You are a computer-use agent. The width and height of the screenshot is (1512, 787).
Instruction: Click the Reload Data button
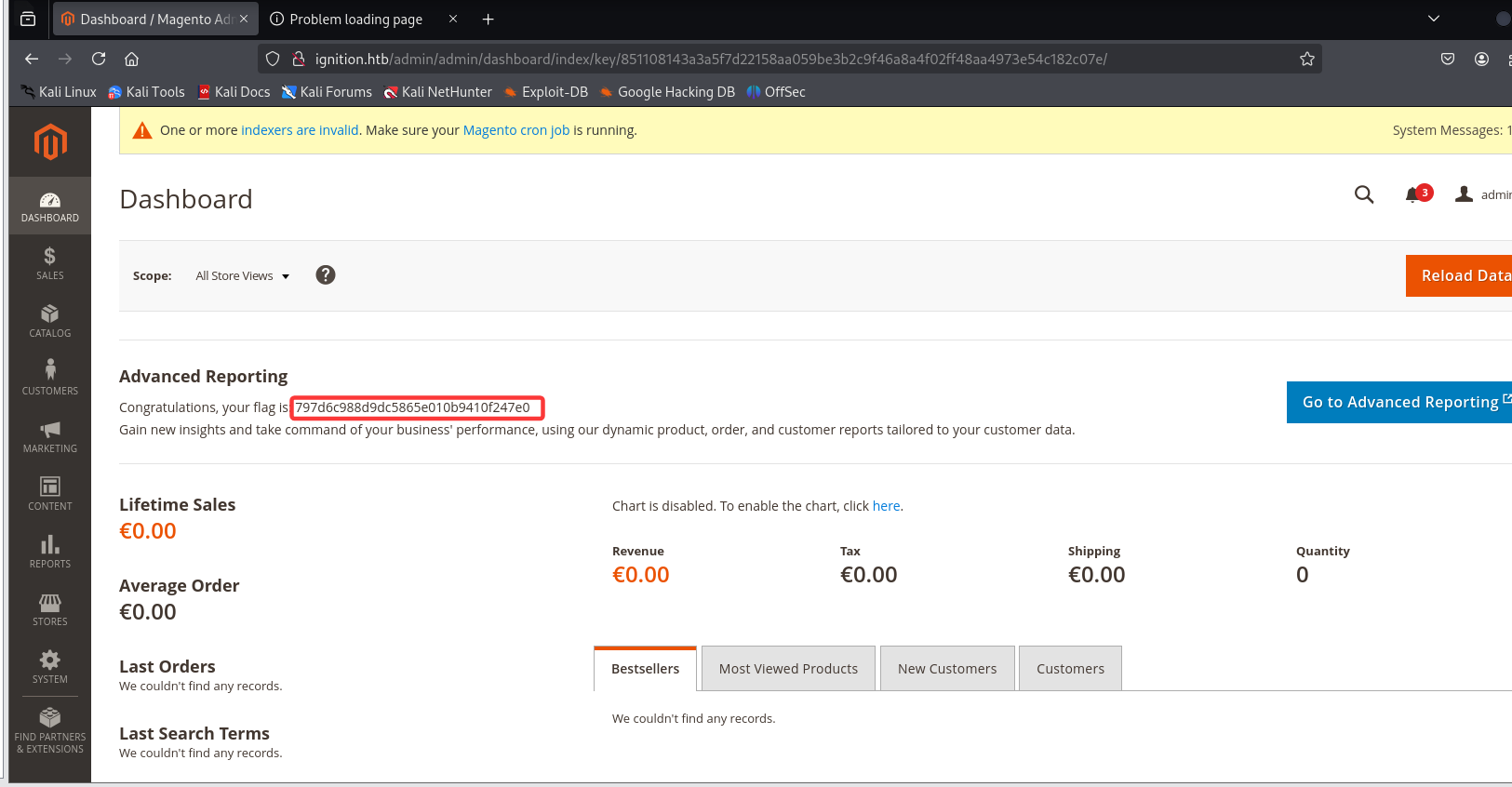[1459, 275]
